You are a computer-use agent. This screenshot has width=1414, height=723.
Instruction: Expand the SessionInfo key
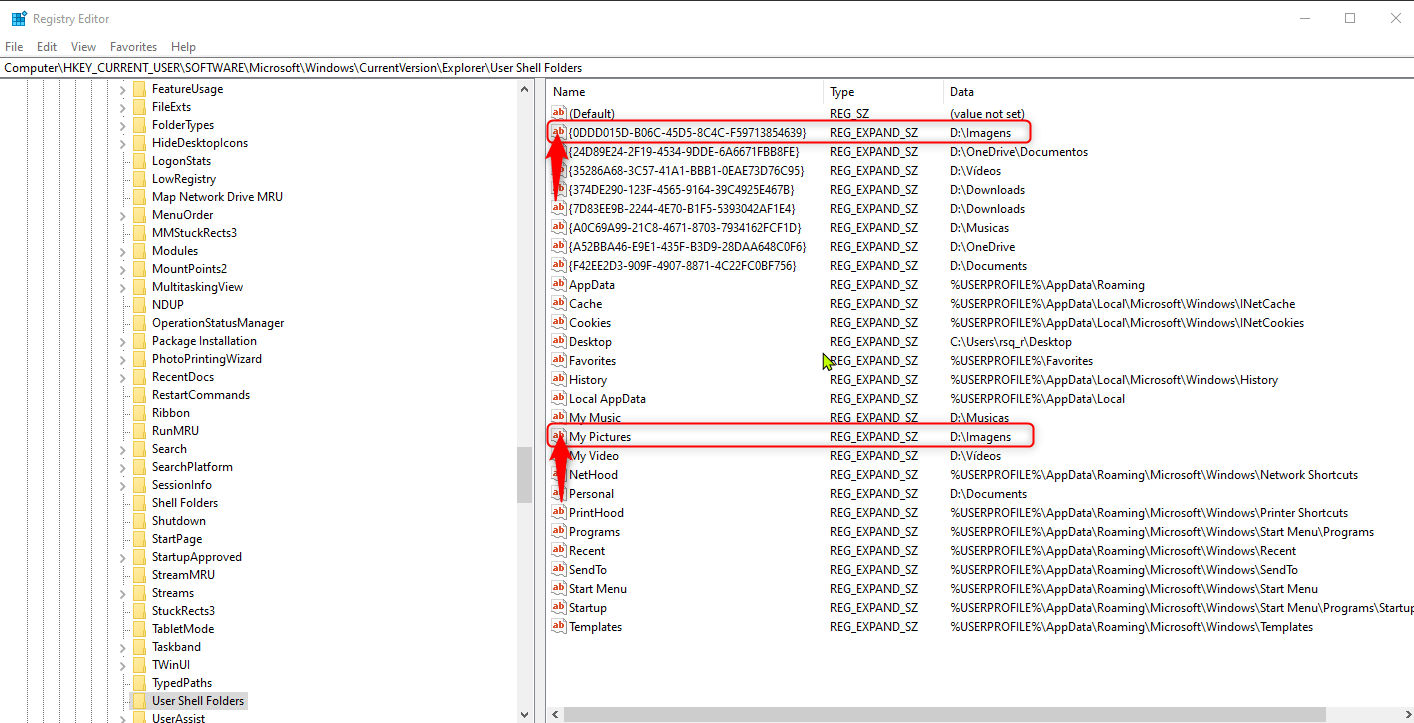[122, 485]
